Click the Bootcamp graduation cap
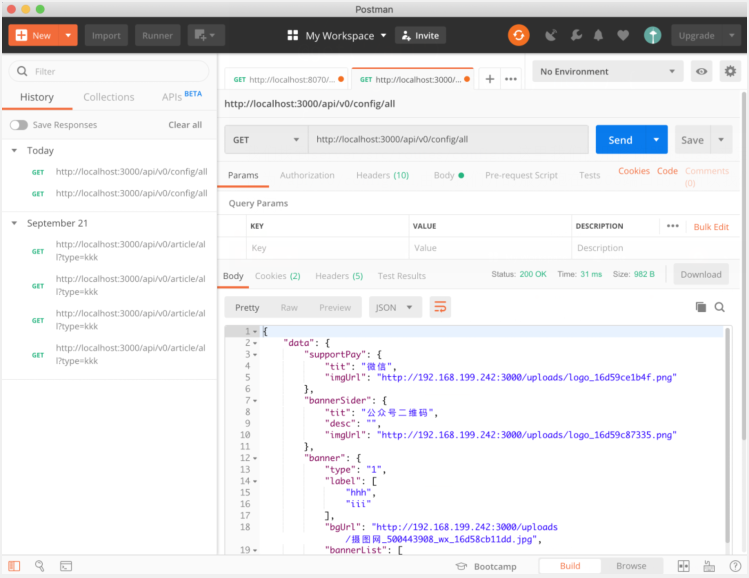749x578 pixels. (461, 566)
